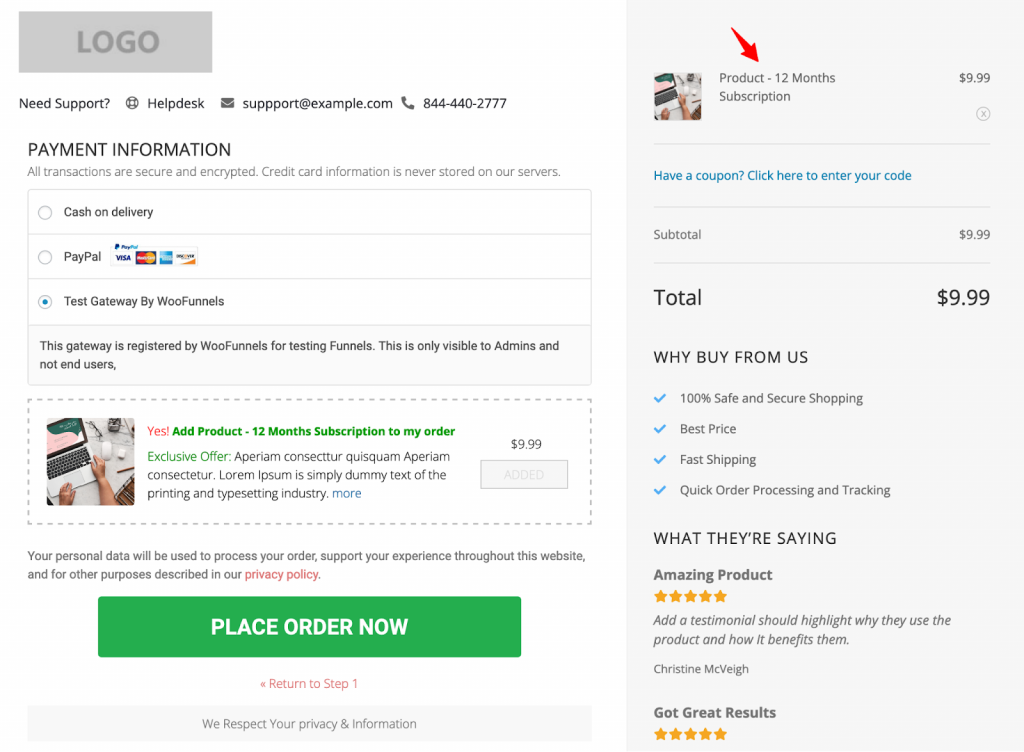
Task: Click the Helpdesk lifebuoy icon
Action: (132, 103)
